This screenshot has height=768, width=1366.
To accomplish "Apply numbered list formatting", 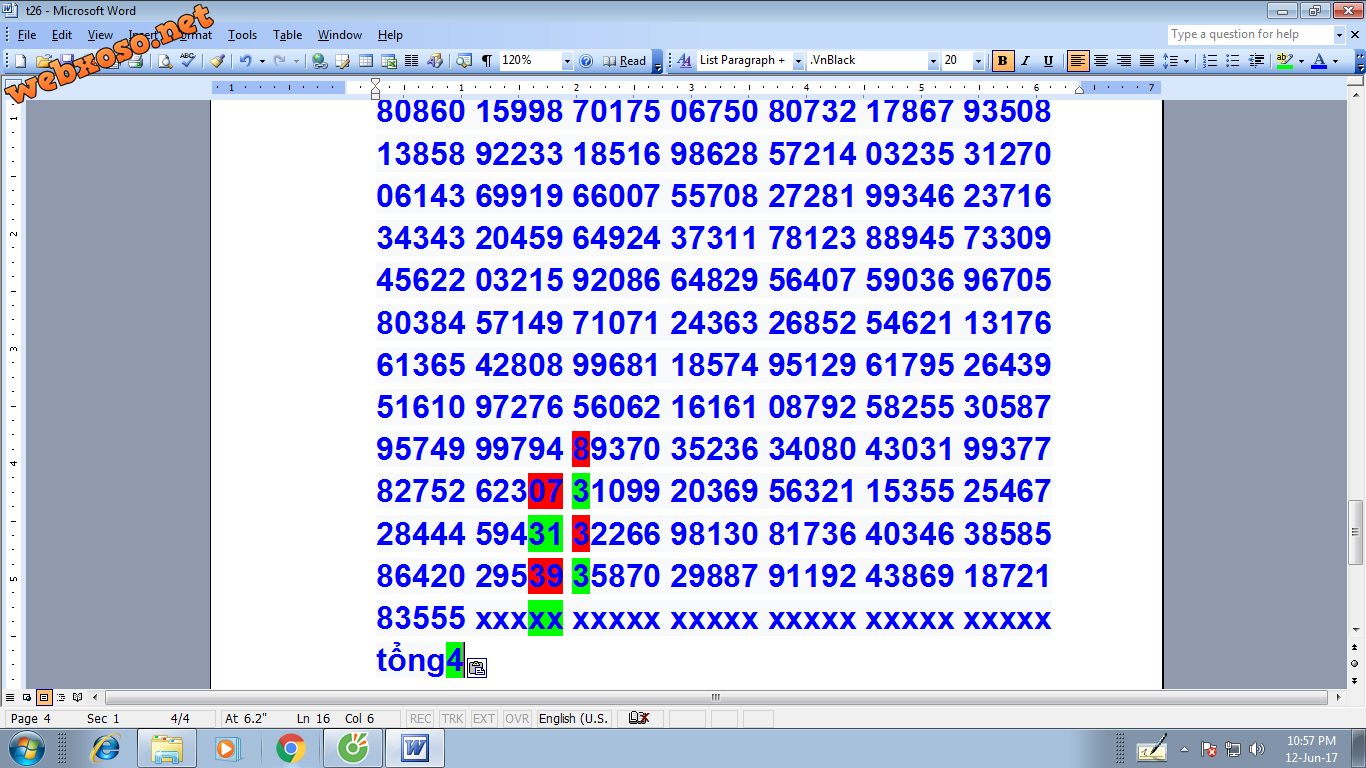I will pyautogui.click(x=1210, y=61).
